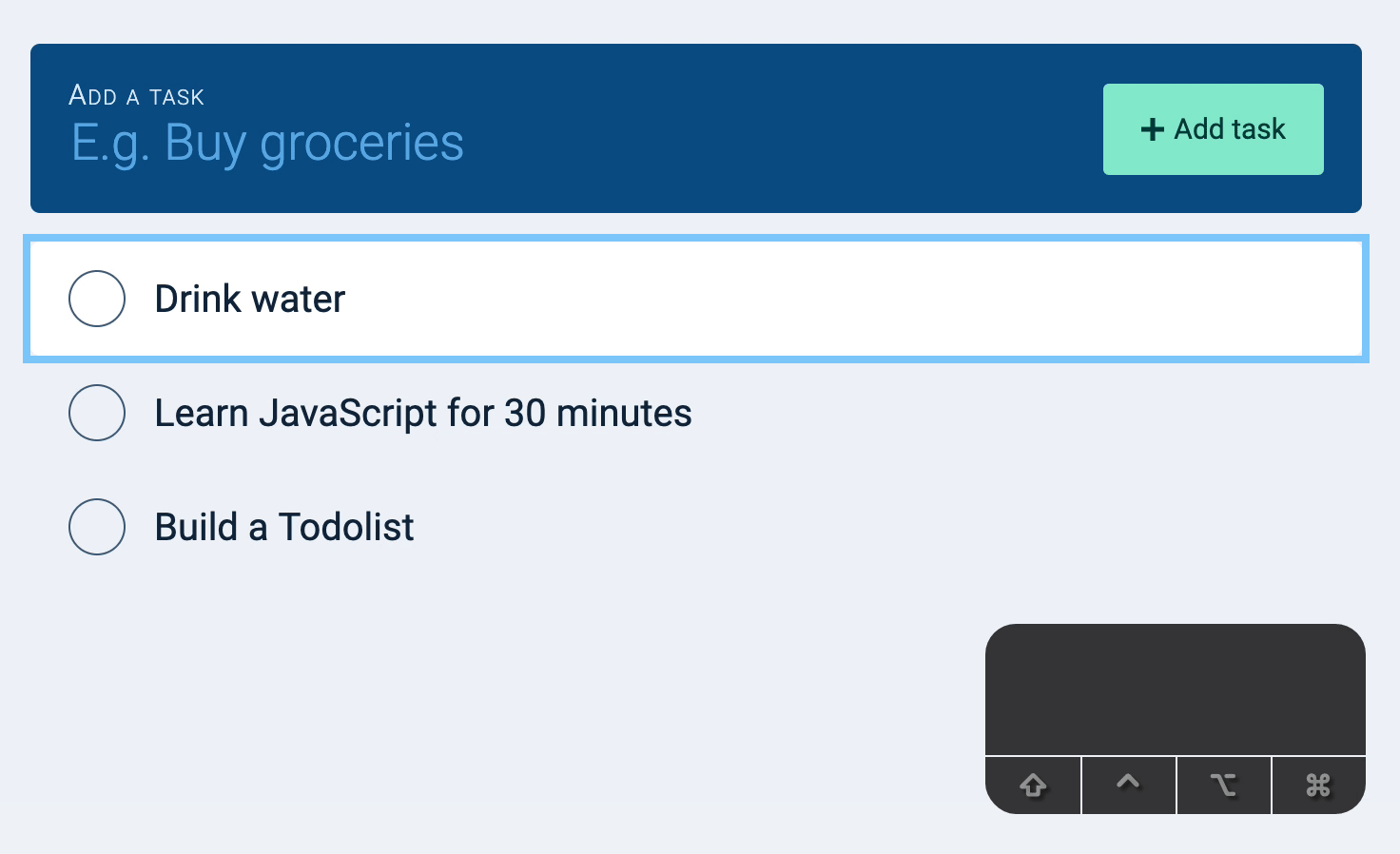The image size is (1400, 854).
Task: Select the "Learn JavaScript for 30 minutes" text
Action: click(423, 412)
